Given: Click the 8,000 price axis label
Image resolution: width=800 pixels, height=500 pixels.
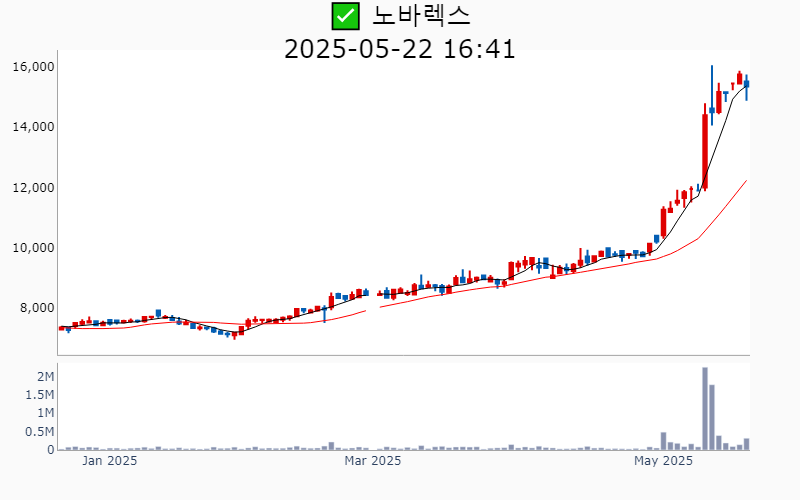Looking at the screenshot, I should pos(37,308).
